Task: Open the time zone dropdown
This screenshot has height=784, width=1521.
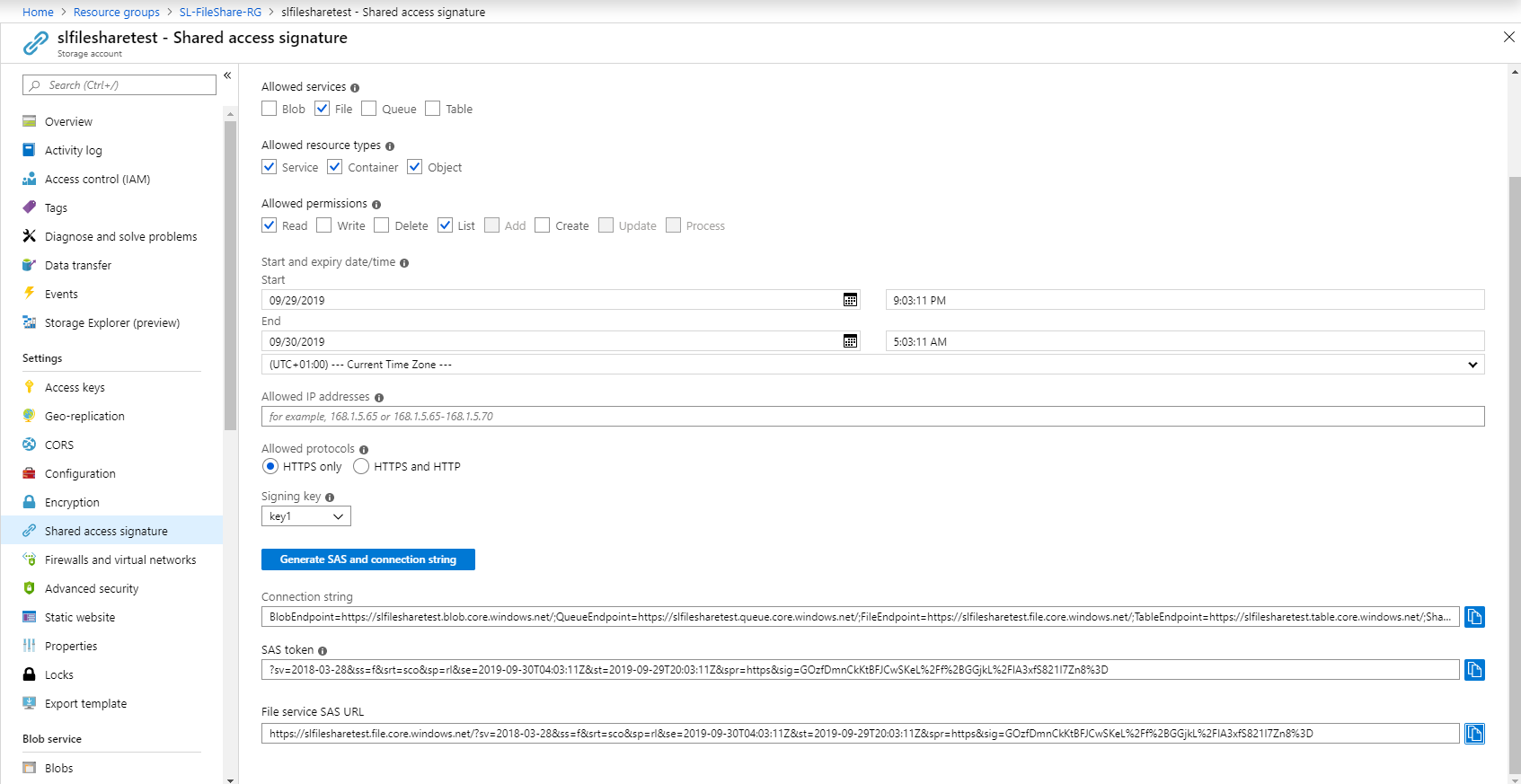Action: [872, 365]
